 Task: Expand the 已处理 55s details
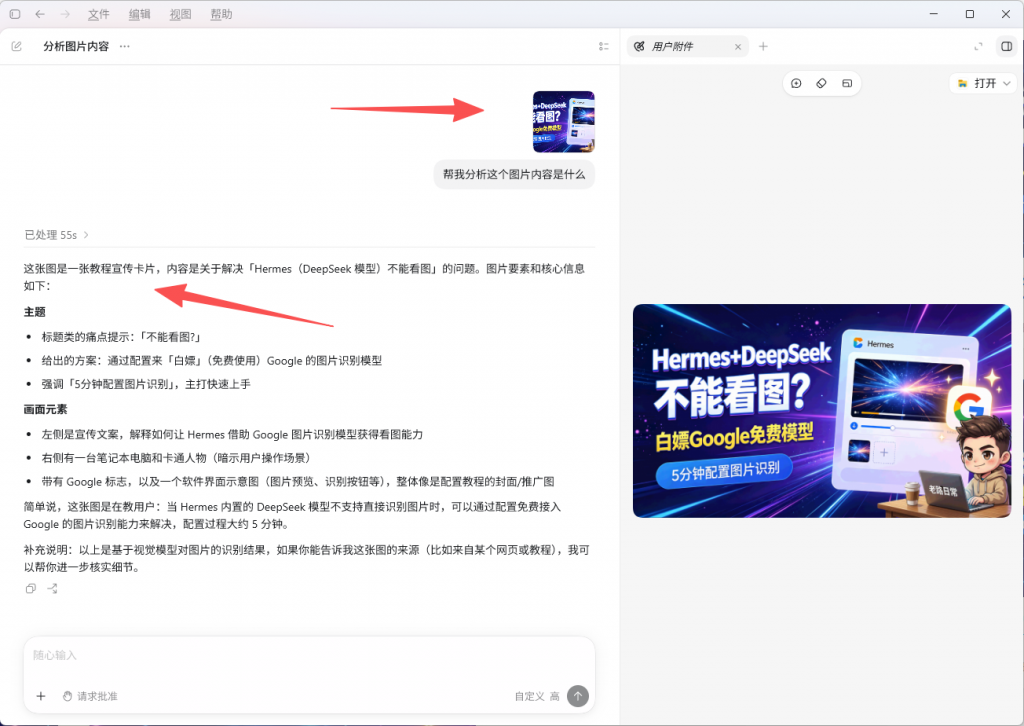click(56, 234)
